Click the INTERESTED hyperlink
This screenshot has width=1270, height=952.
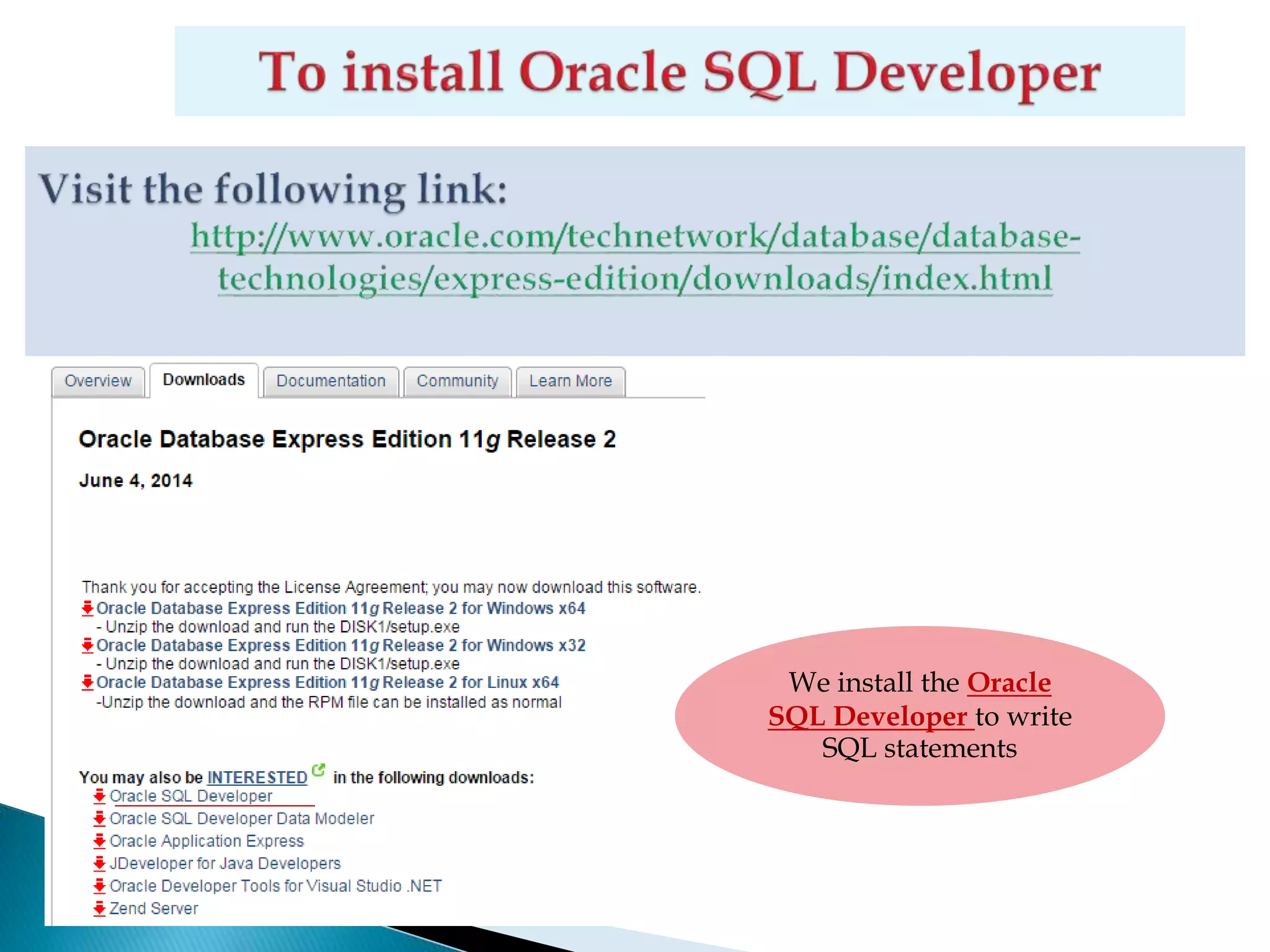(x=257, y=777)
